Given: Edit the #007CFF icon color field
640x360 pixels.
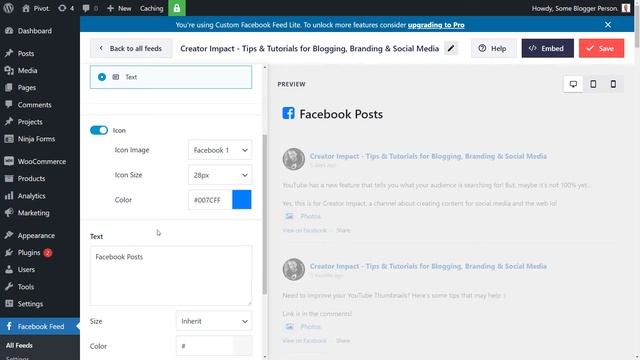Looking at the screenshot, I should (x=210, y=200).
